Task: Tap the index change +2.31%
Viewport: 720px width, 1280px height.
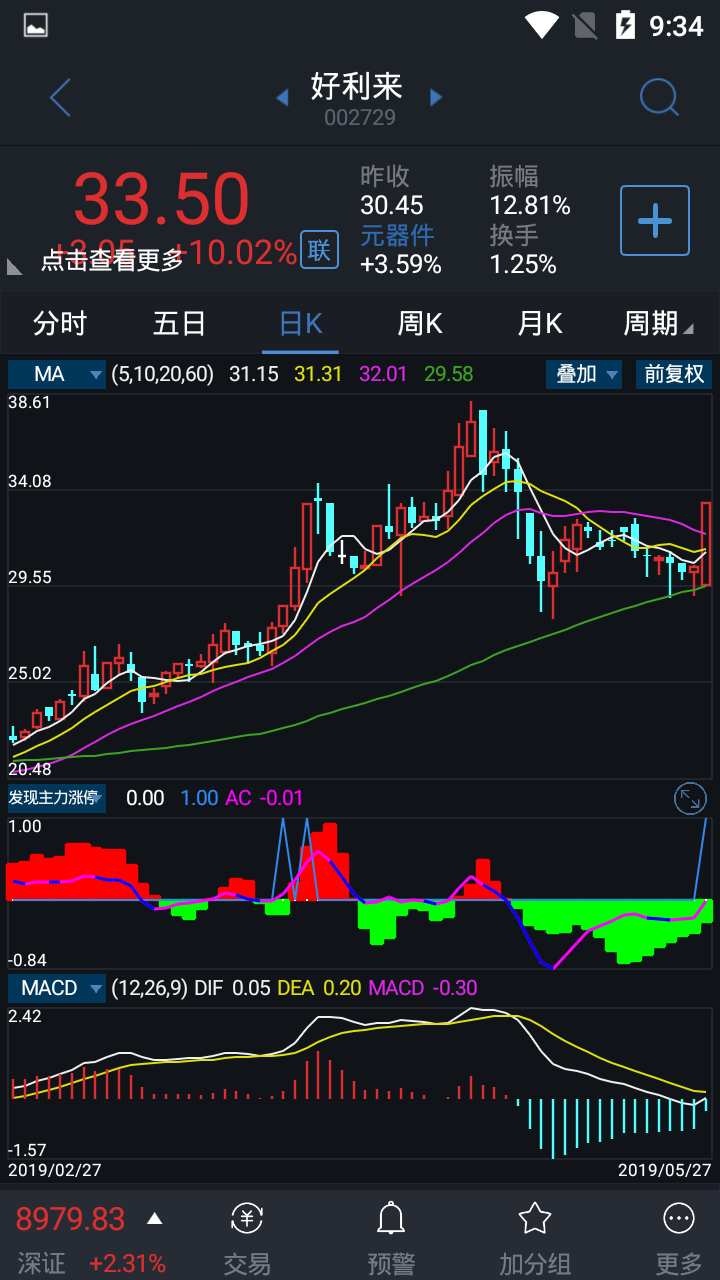Action: tap(127, 1264)
